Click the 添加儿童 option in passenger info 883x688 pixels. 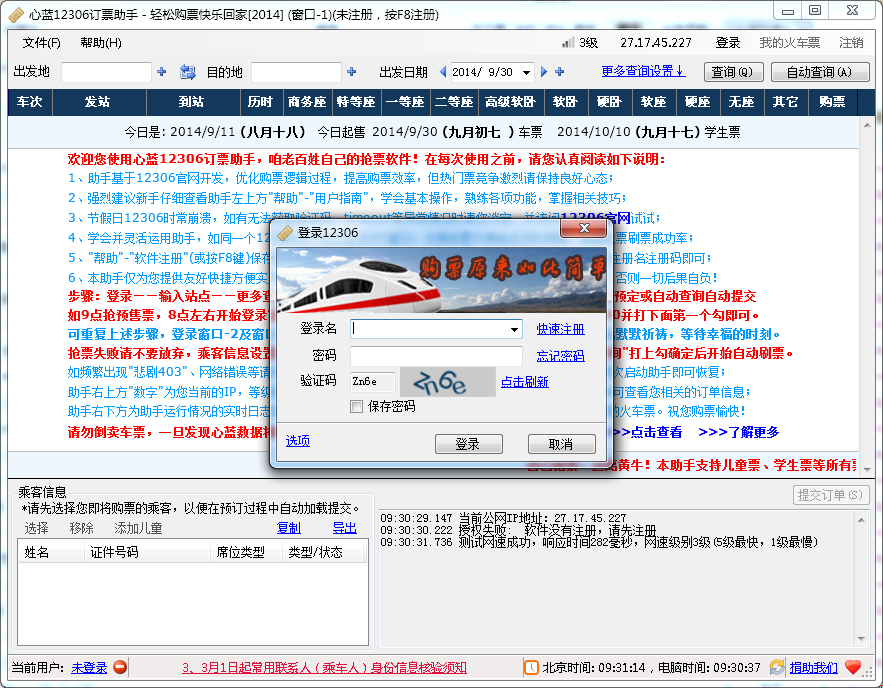[139, 528]
